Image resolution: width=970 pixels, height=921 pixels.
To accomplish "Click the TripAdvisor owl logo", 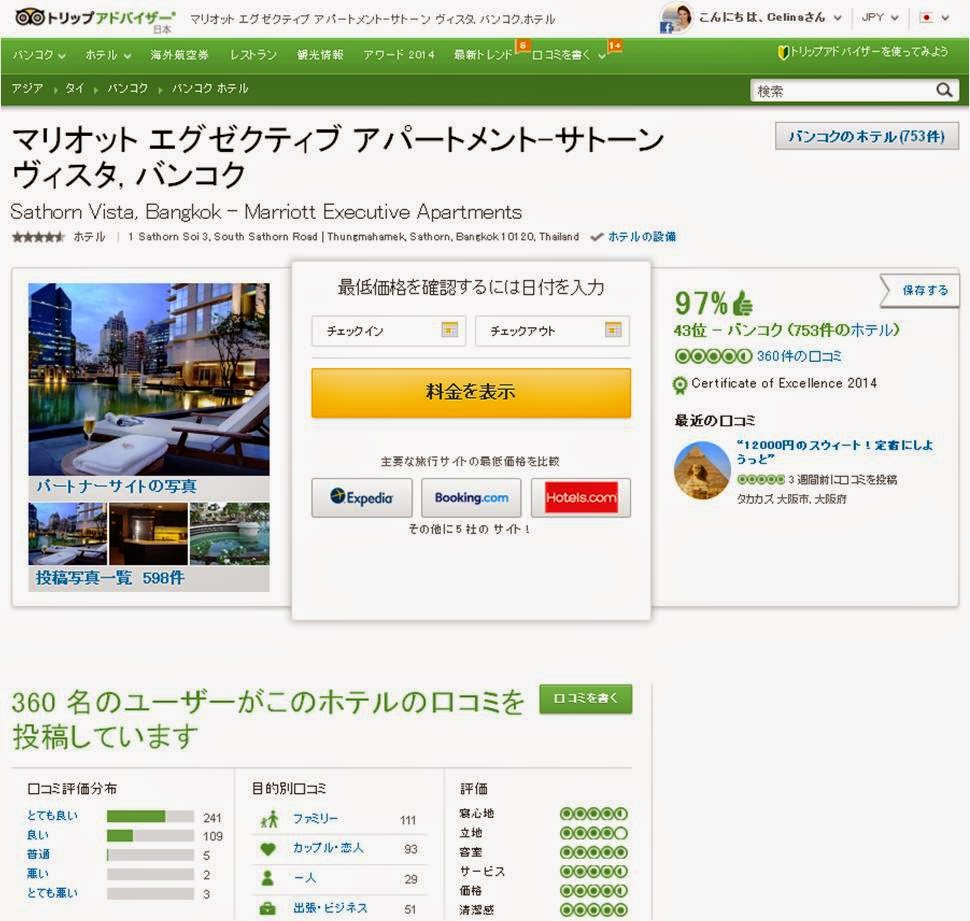I will click(x=30, y=17).
